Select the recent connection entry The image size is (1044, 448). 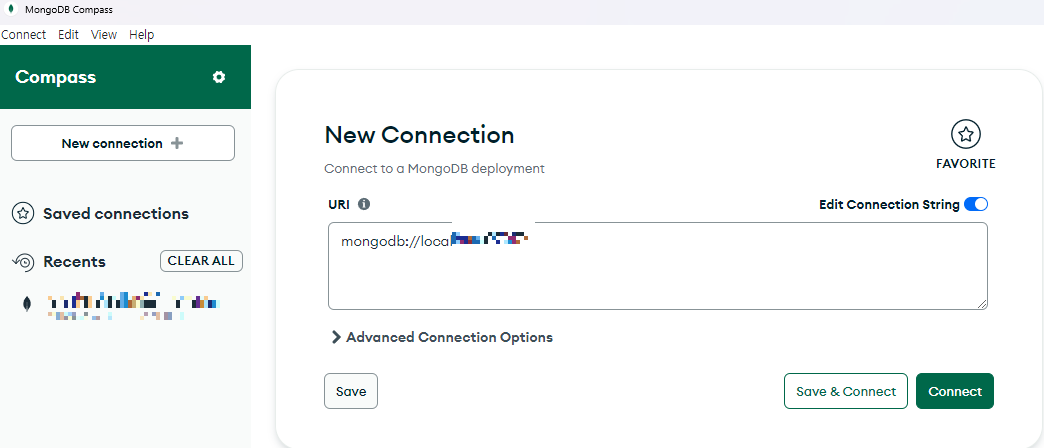(130, 306)
